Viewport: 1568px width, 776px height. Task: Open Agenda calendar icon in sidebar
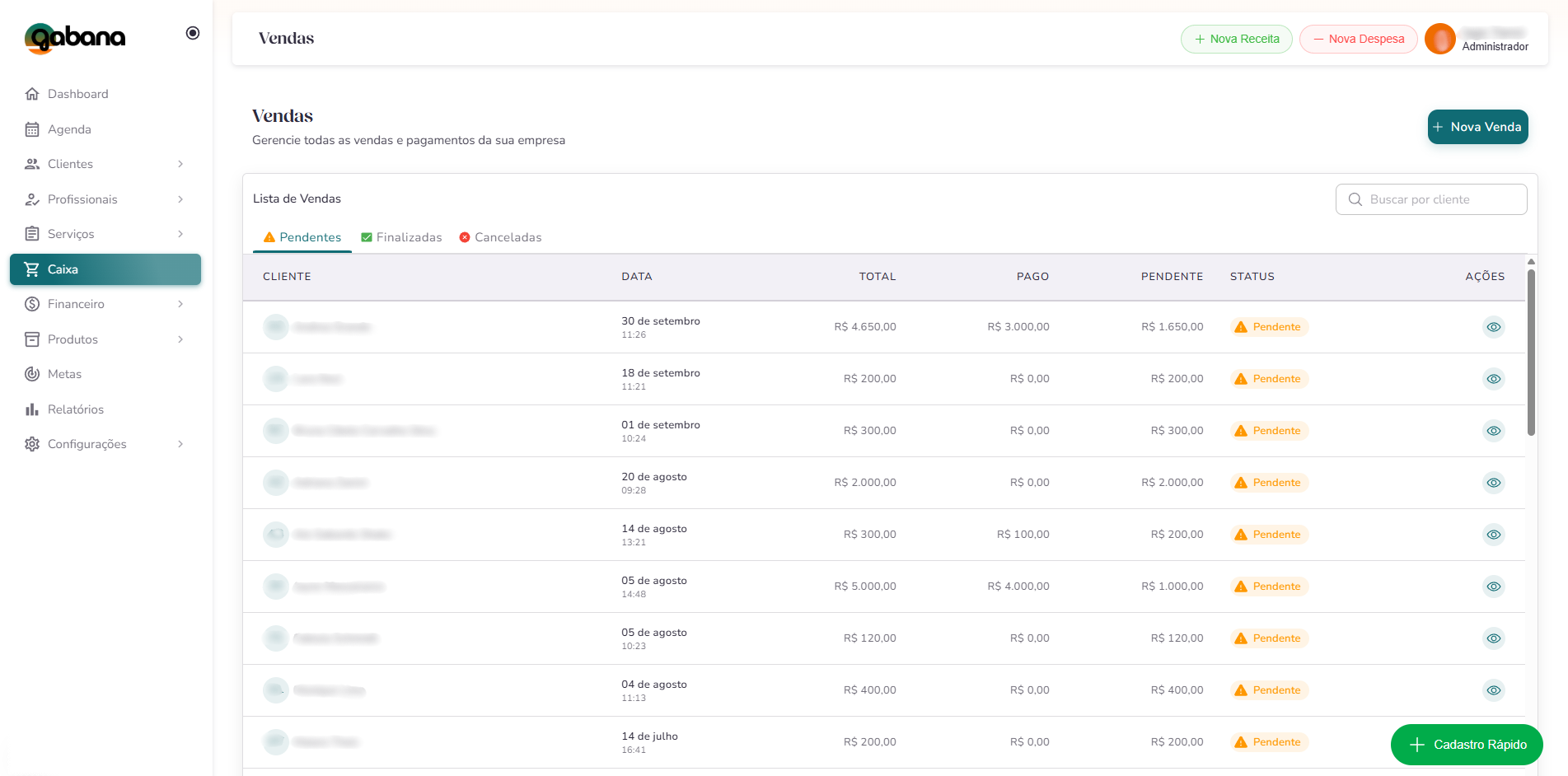point(32,129)
